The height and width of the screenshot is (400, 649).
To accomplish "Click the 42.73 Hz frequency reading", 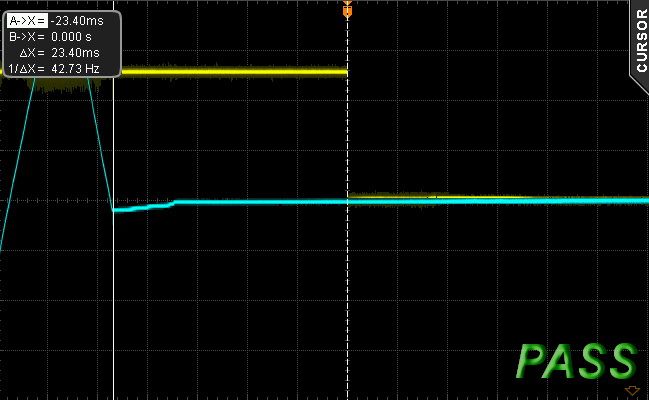I will (x=75, y=69).
